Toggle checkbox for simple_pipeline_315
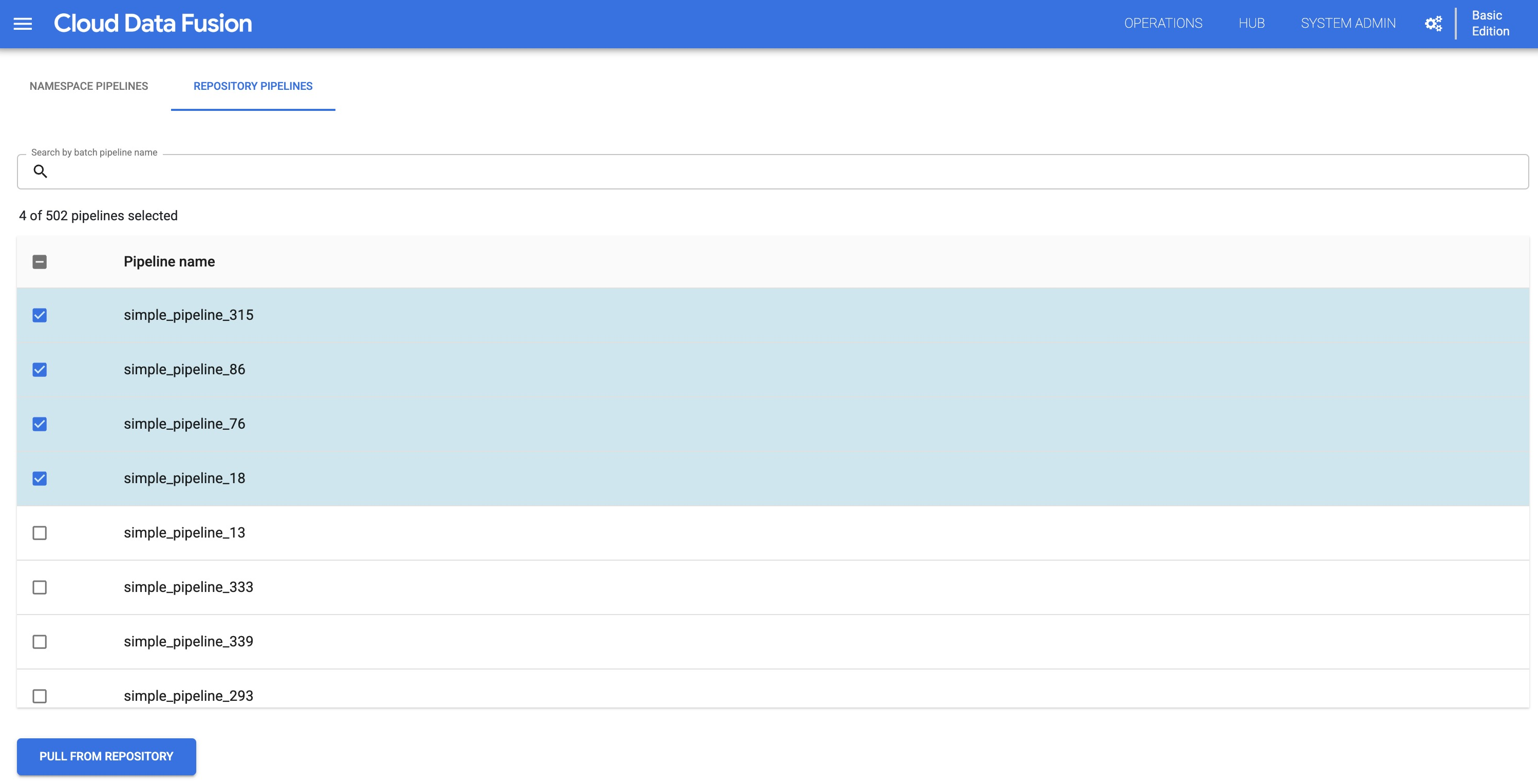Viewport: 1538px width, 784px height. [40, 315]
